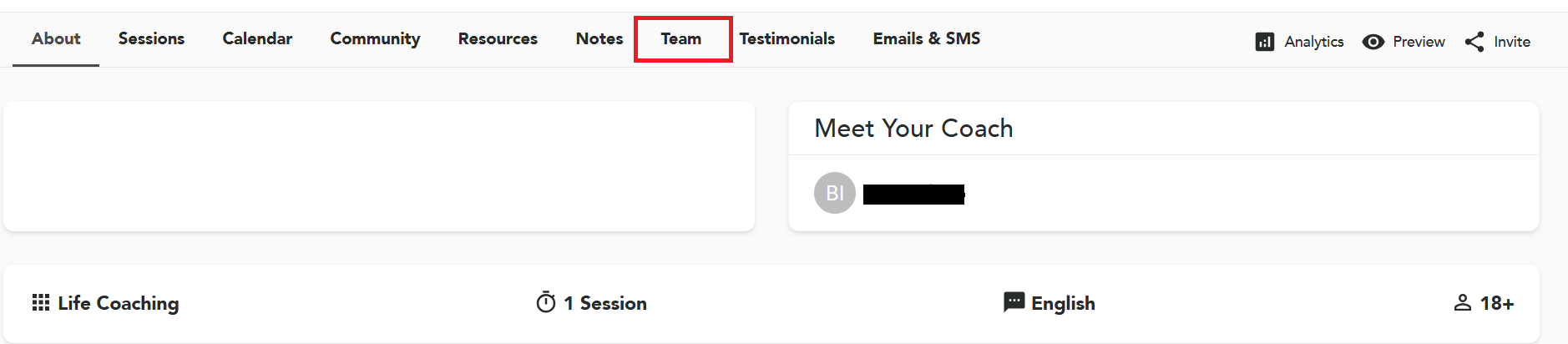Click the Invite share icon

pyautogui.click(x=1474, y=42)
